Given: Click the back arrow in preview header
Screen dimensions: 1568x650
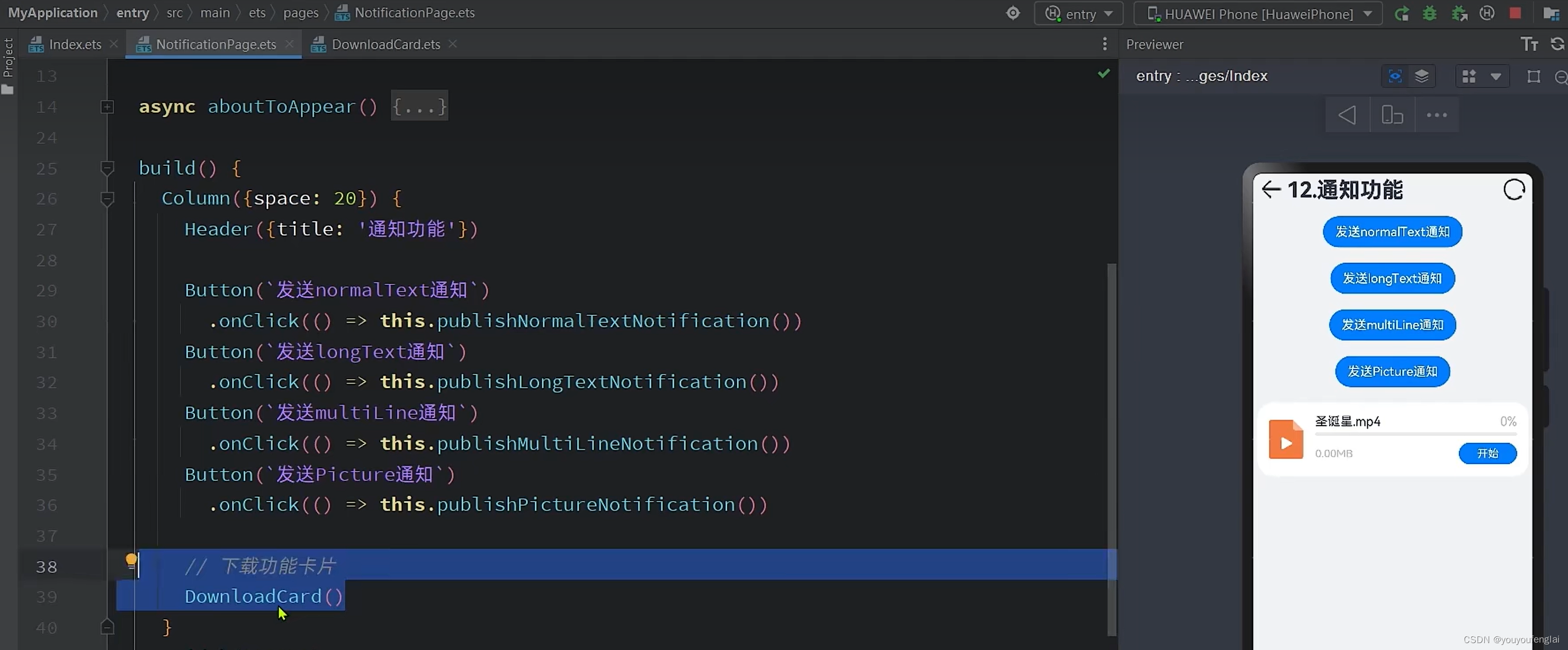Looking at the screenshot, I should pyautogui.click(x=1271, y=190).
